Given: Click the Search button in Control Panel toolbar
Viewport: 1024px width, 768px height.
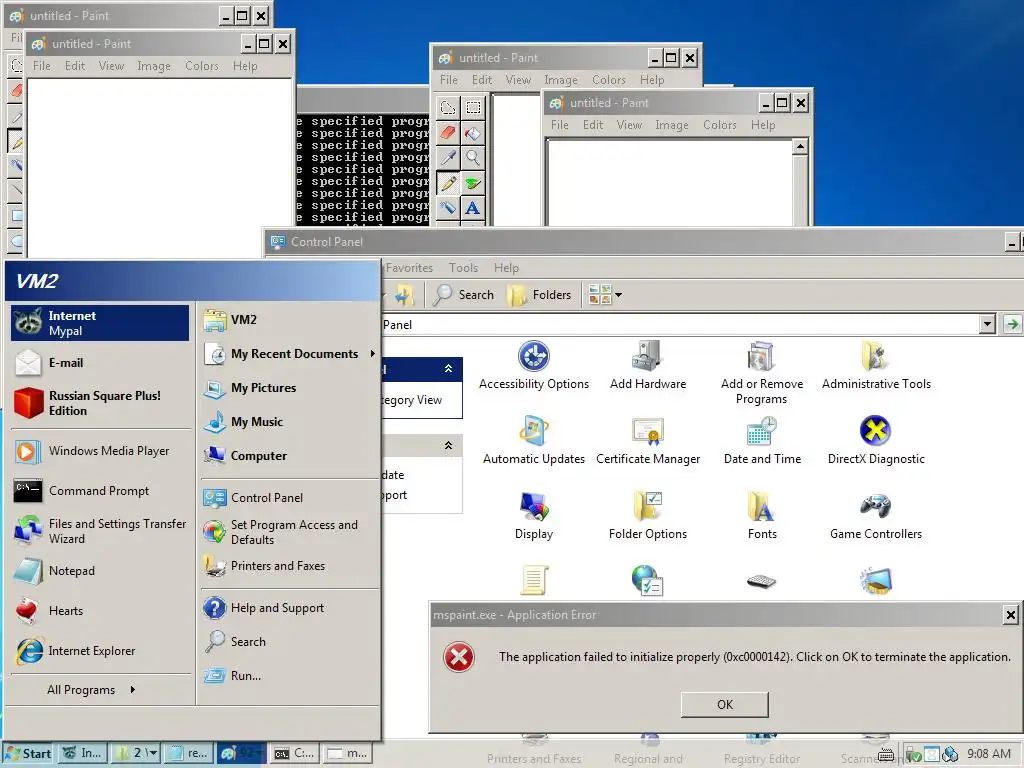Looking at the screenshot, I should 464,295.
